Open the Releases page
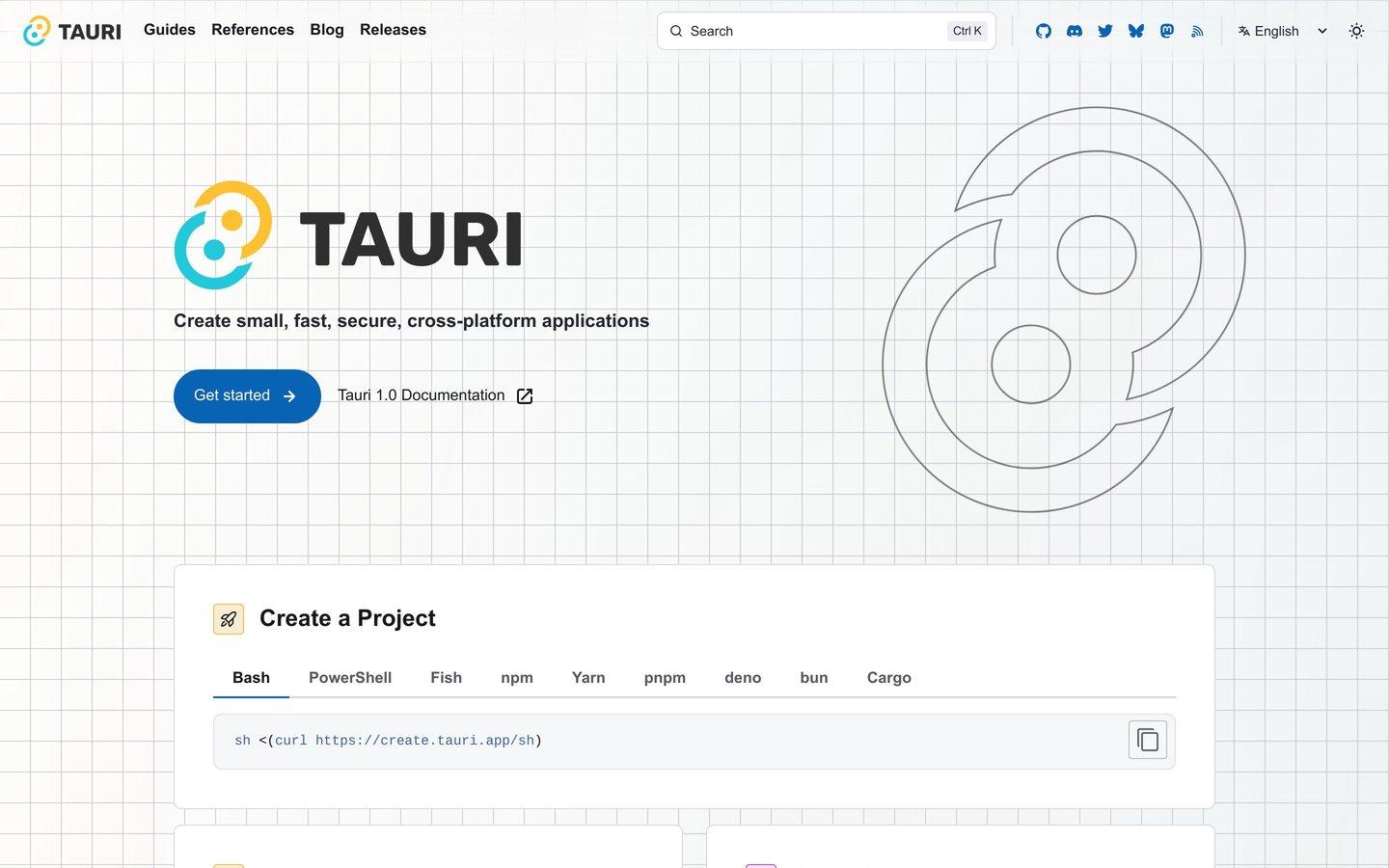This screenshot has width=1389, height=868. [393, 30]
